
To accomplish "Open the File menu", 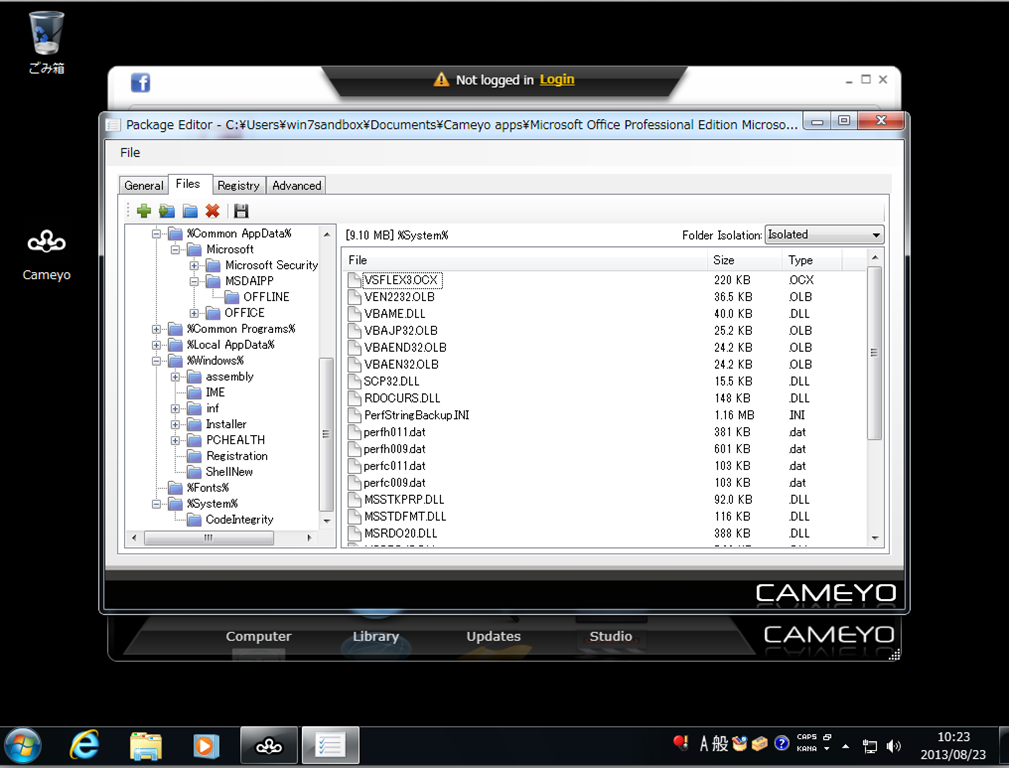I will pos(130,153).
